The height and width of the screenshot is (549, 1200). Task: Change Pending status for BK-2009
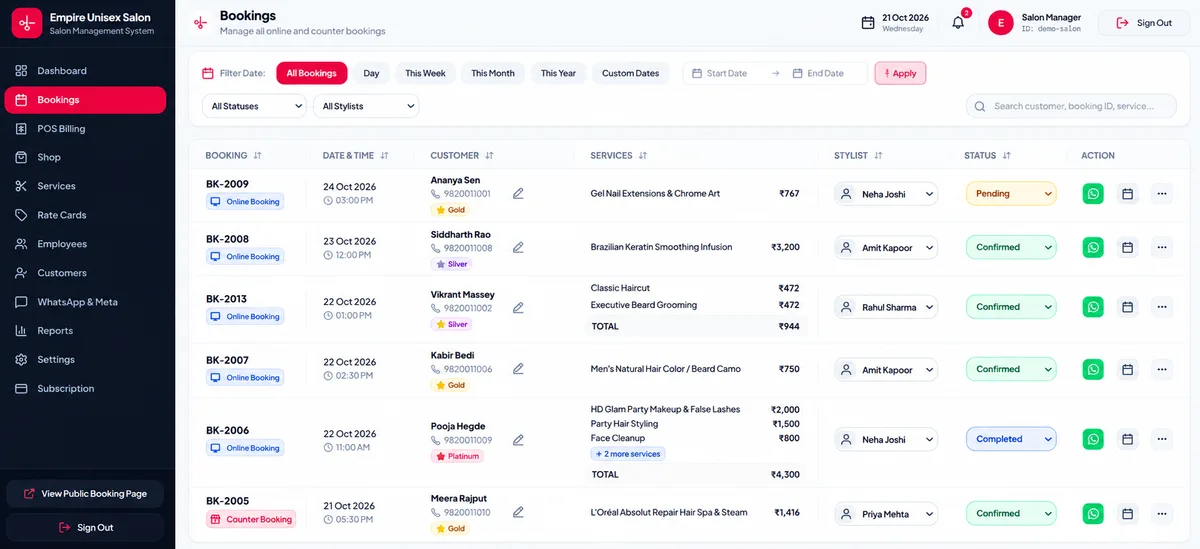(1011, 194)
